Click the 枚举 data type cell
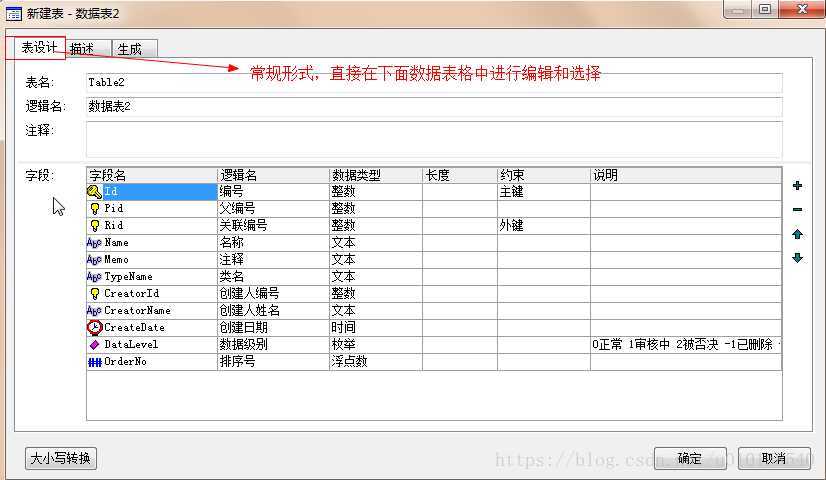Screen dimensions: 826x480 click(376, 345)
